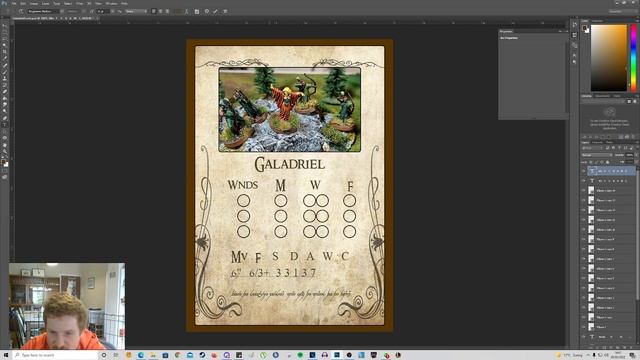The image size is (640, 360).
Task: Open the Window menu
Action: (112, 3)
